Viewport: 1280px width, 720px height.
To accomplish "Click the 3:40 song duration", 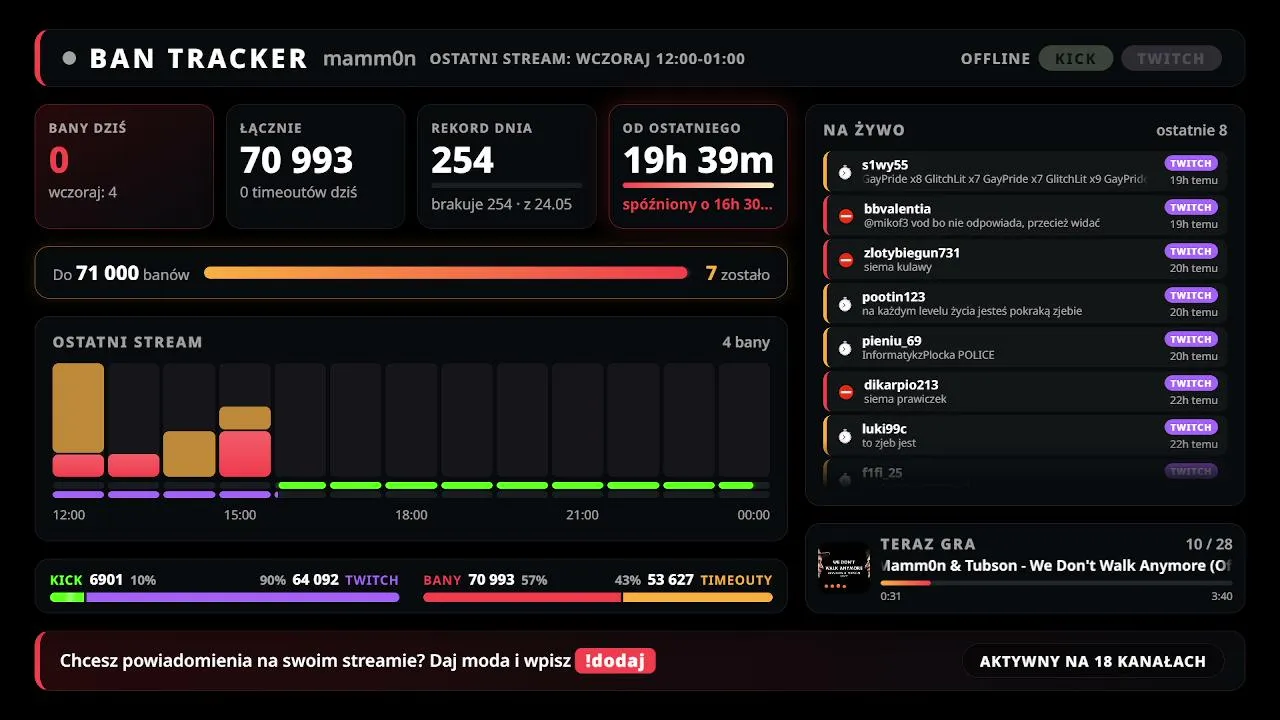I will (1221, 596).
